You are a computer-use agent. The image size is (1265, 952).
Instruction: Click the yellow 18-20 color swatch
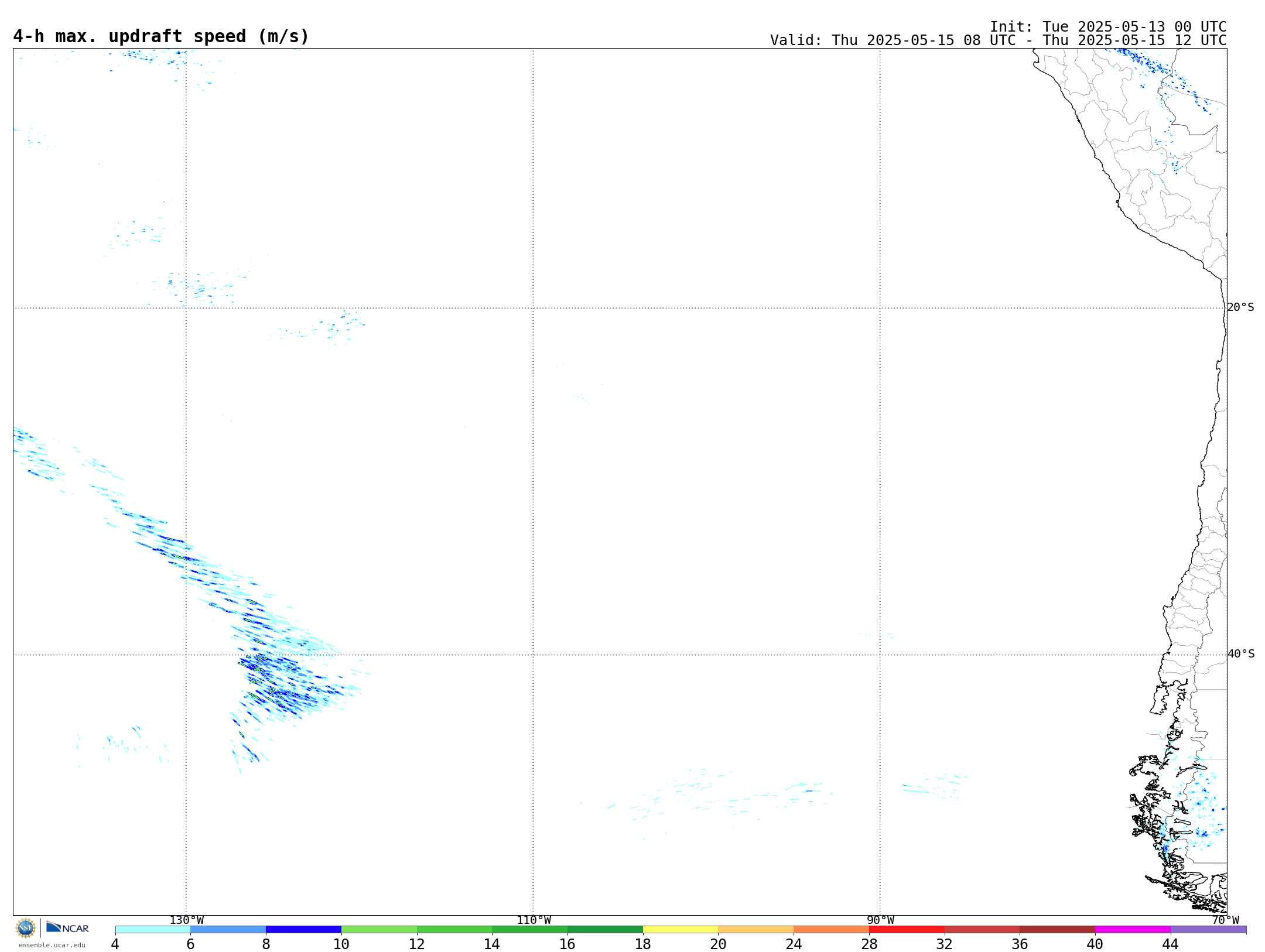[x=681, y=930]
